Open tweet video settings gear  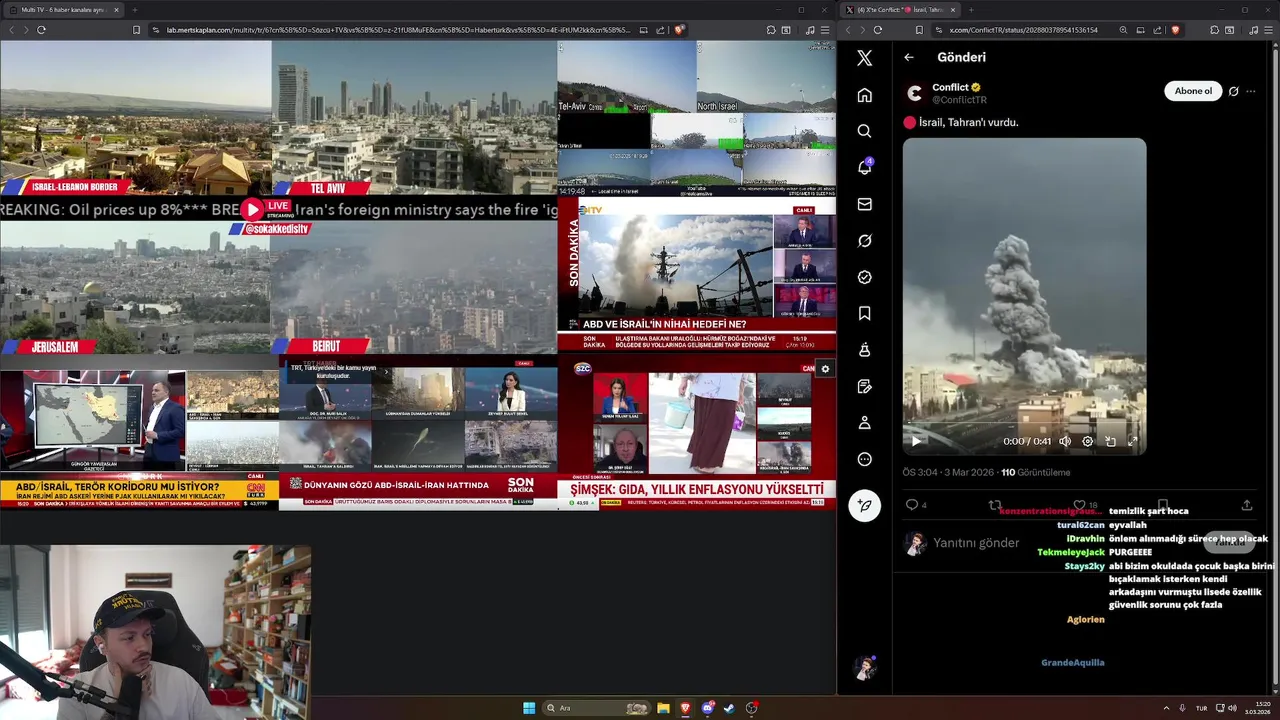(1088, 441)
